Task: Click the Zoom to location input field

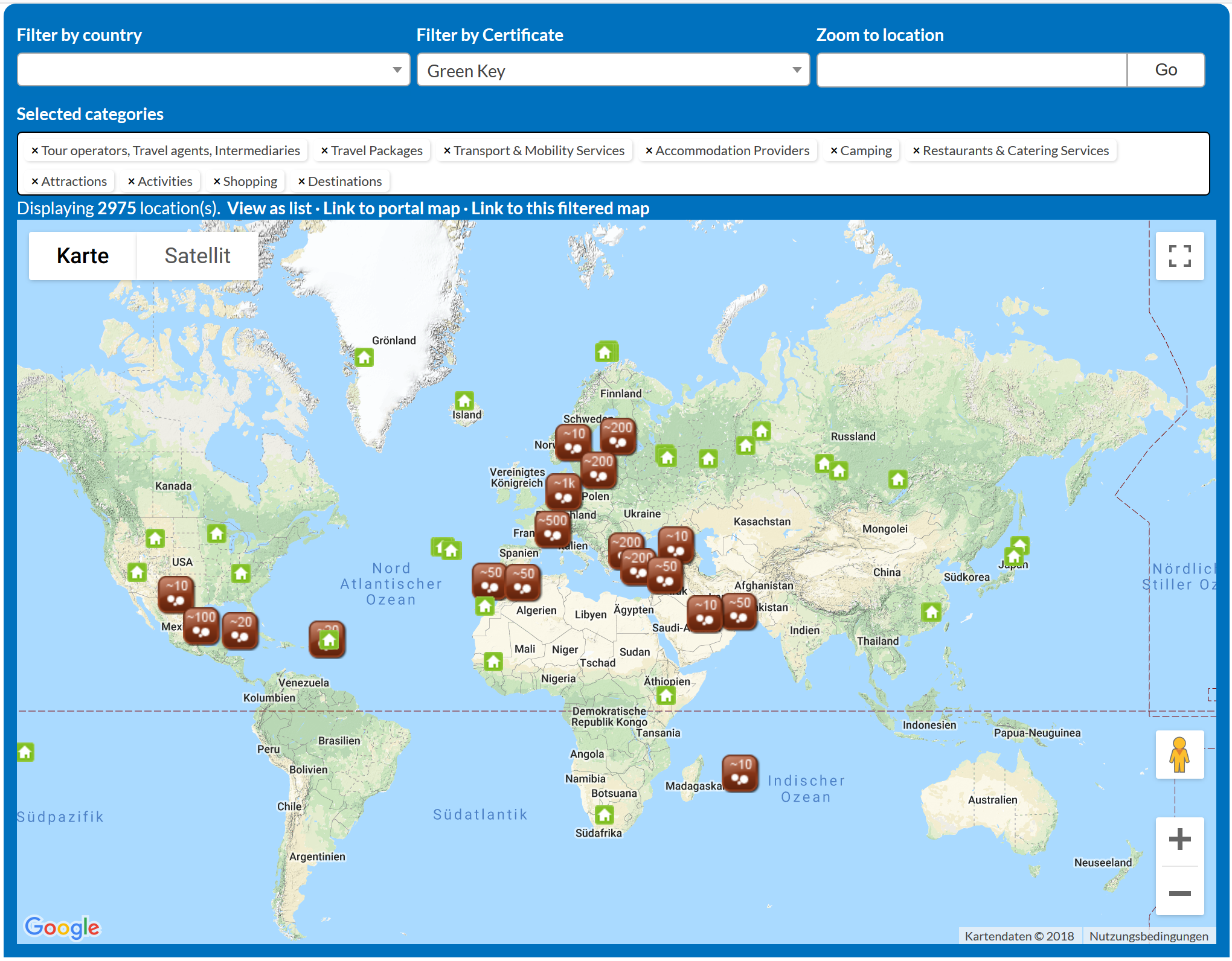Action: (971, 70)
